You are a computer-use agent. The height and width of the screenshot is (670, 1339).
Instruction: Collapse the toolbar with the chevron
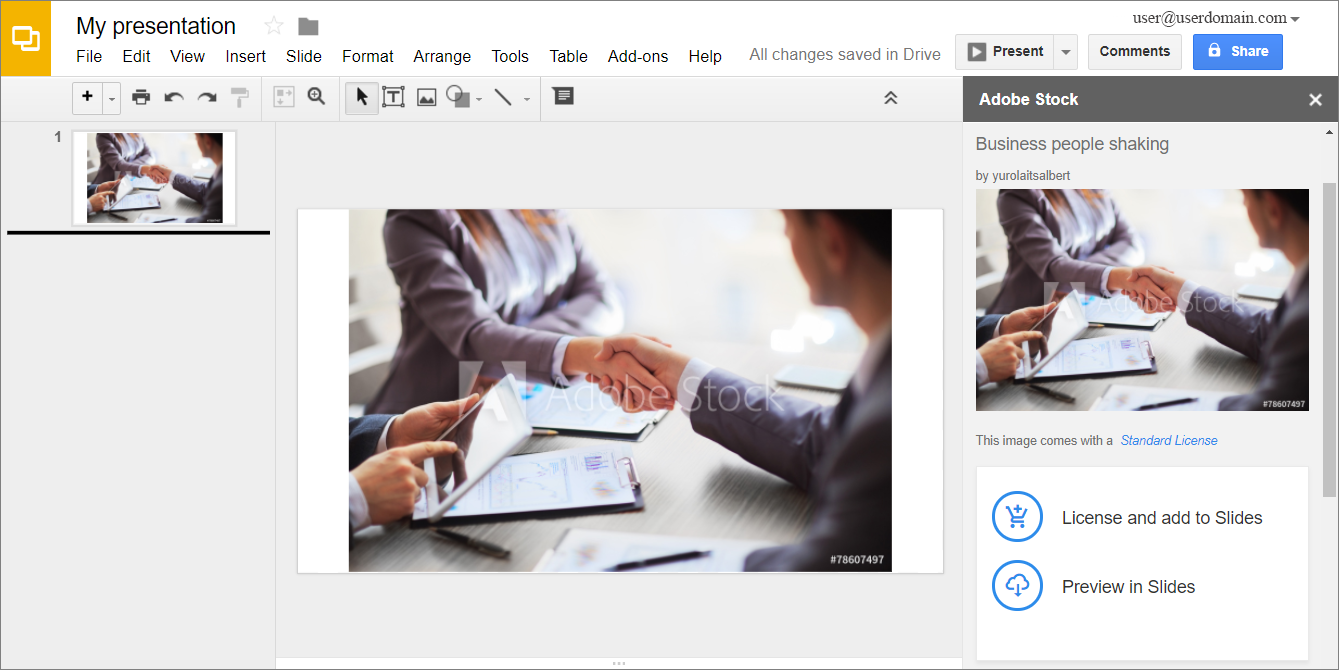pos(890,97)
